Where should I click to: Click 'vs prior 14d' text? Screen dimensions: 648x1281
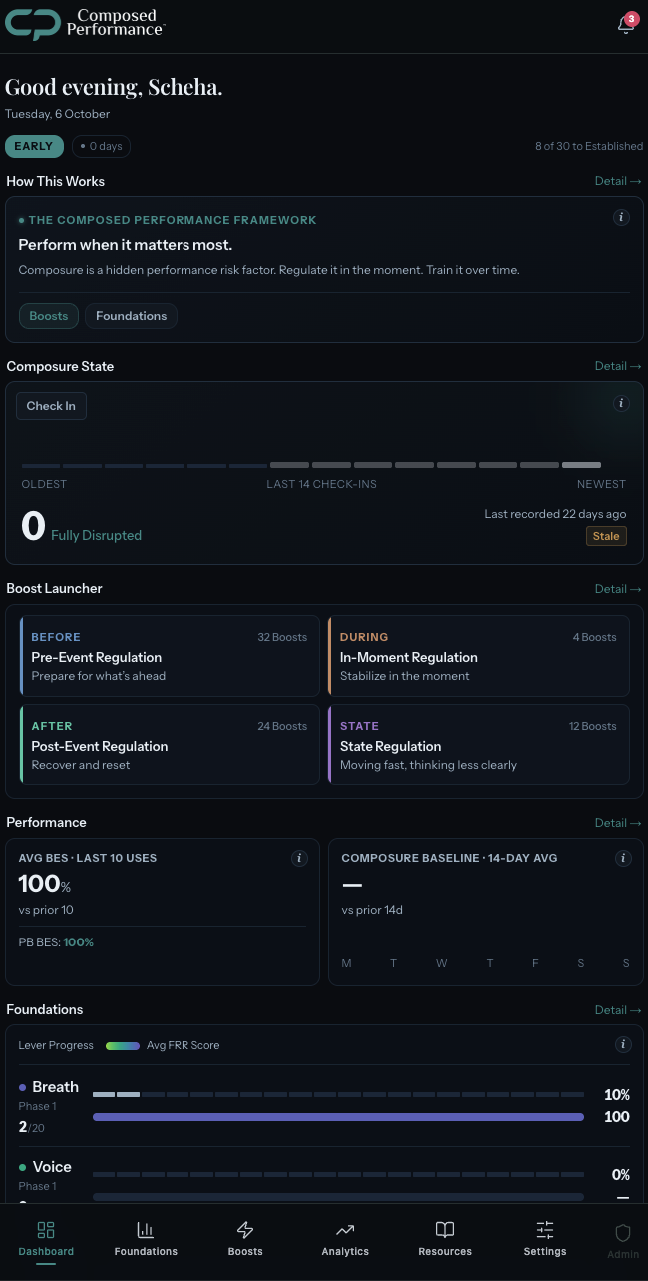click(x=371, y=910)
